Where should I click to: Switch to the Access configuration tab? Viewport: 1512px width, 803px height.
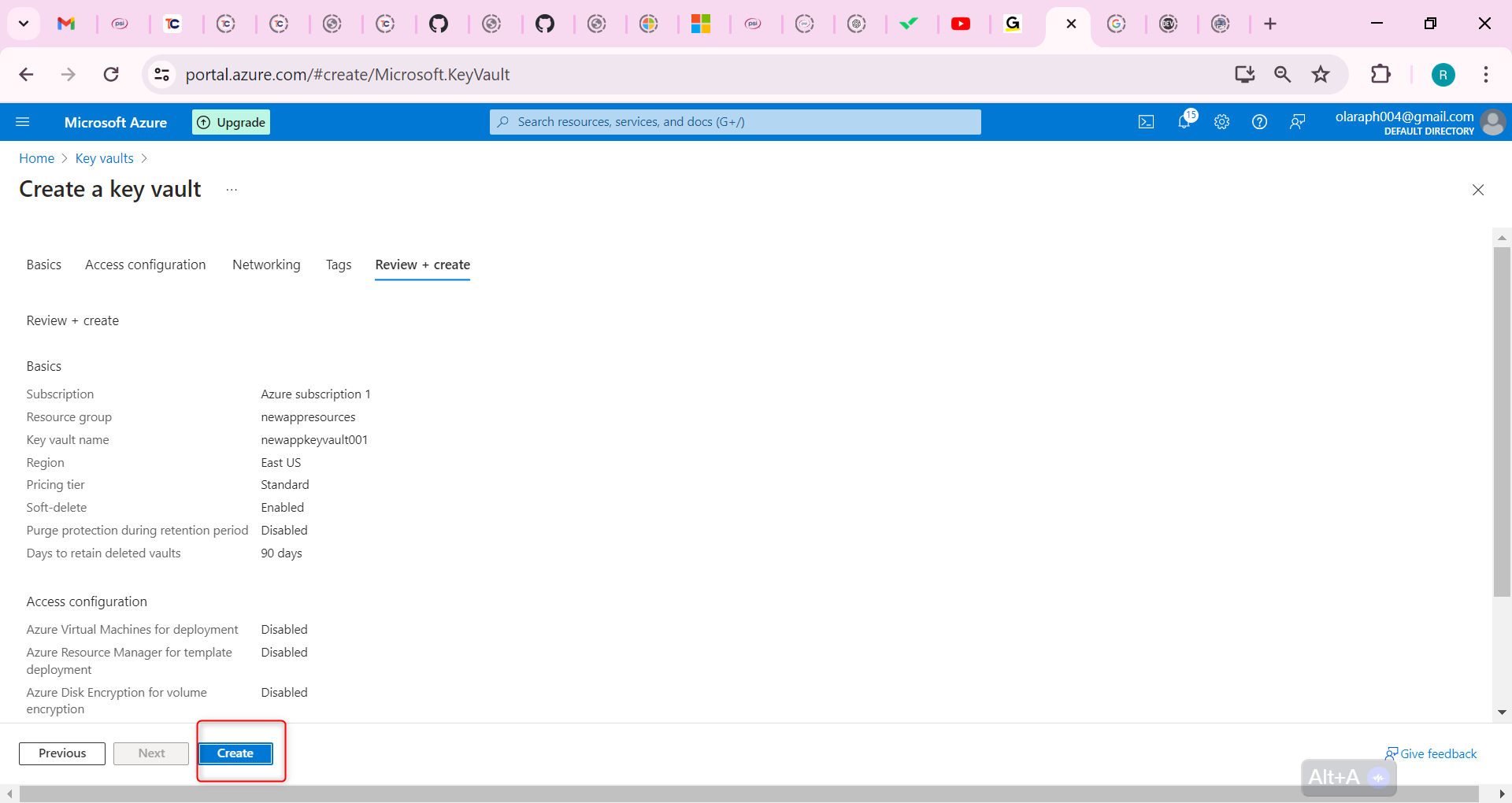click(145, 265)
